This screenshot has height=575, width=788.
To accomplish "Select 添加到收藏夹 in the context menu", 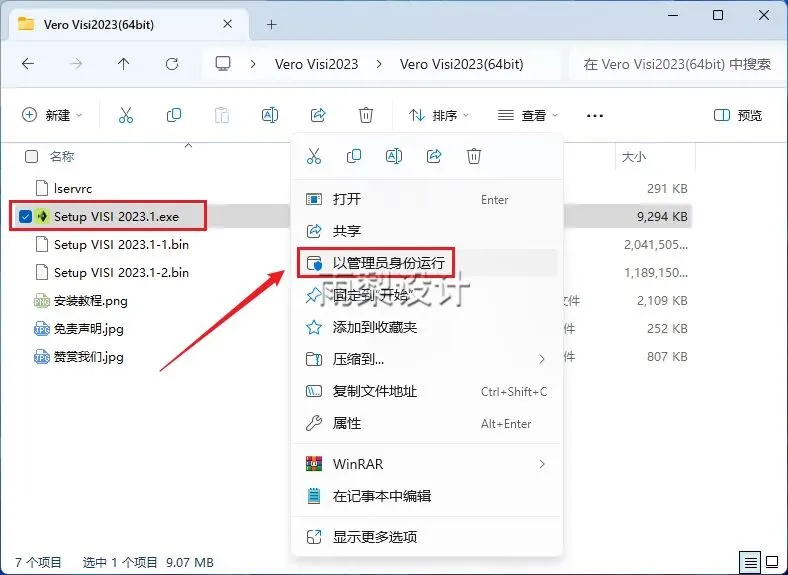I will (427, 328).
